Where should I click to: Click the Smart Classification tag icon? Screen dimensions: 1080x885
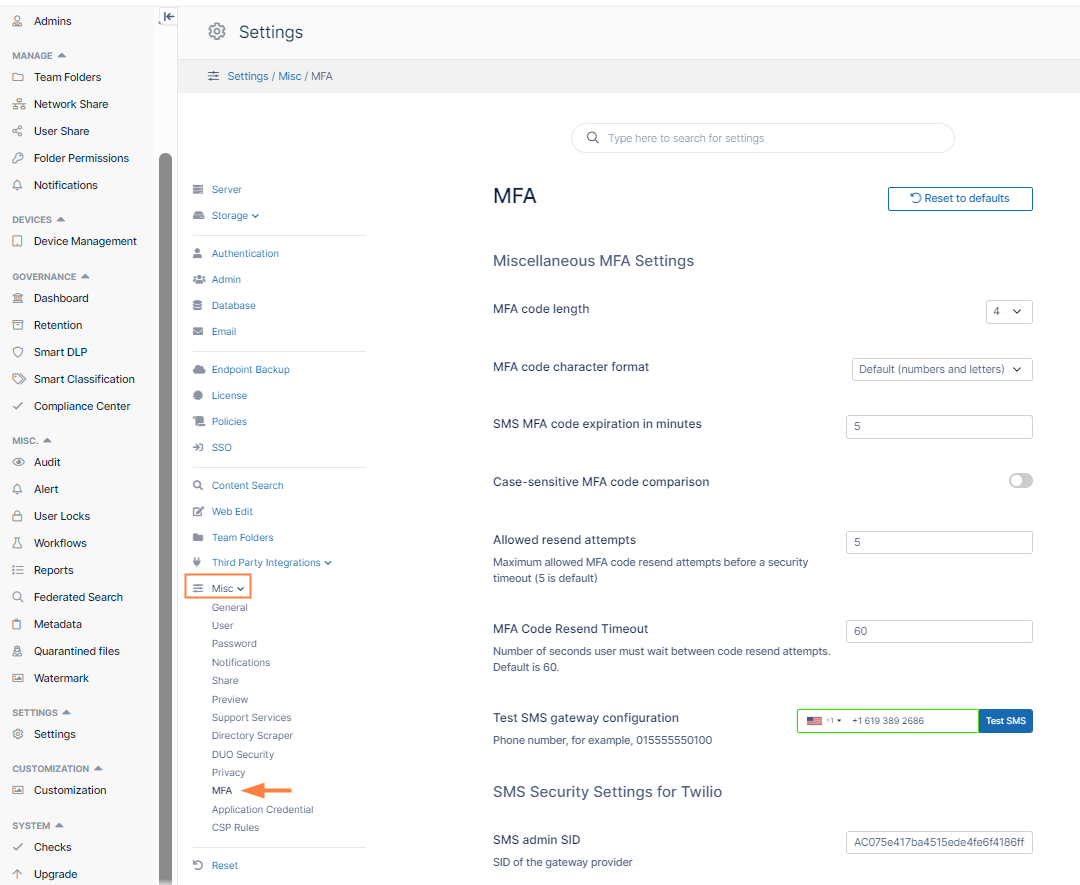(19, 379)
